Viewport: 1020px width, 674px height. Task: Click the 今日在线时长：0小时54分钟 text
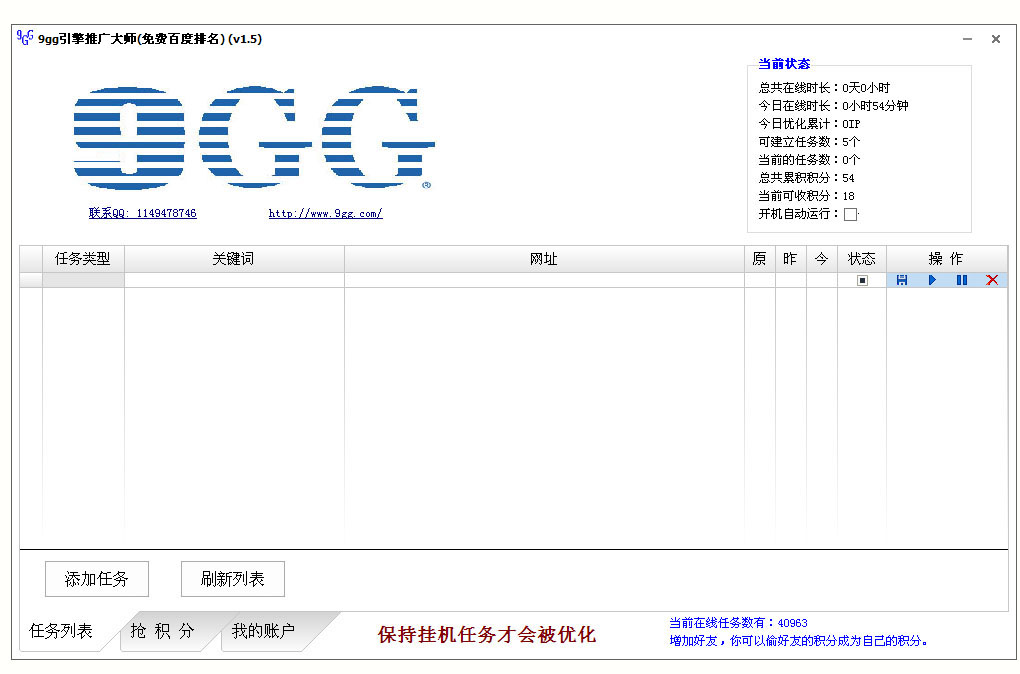coord(833,105)
